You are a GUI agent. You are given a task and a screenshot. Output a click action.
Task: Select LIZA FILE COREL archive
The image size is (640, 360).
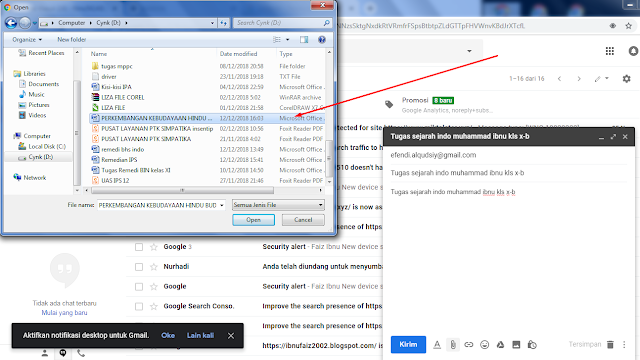click(x=122, y=98)
